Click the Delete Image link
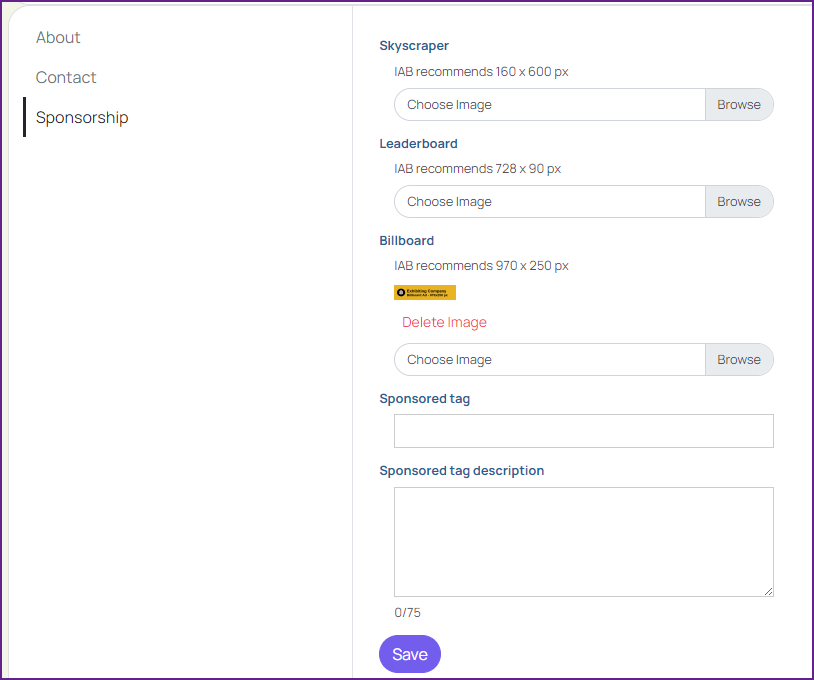 [444, 322]
